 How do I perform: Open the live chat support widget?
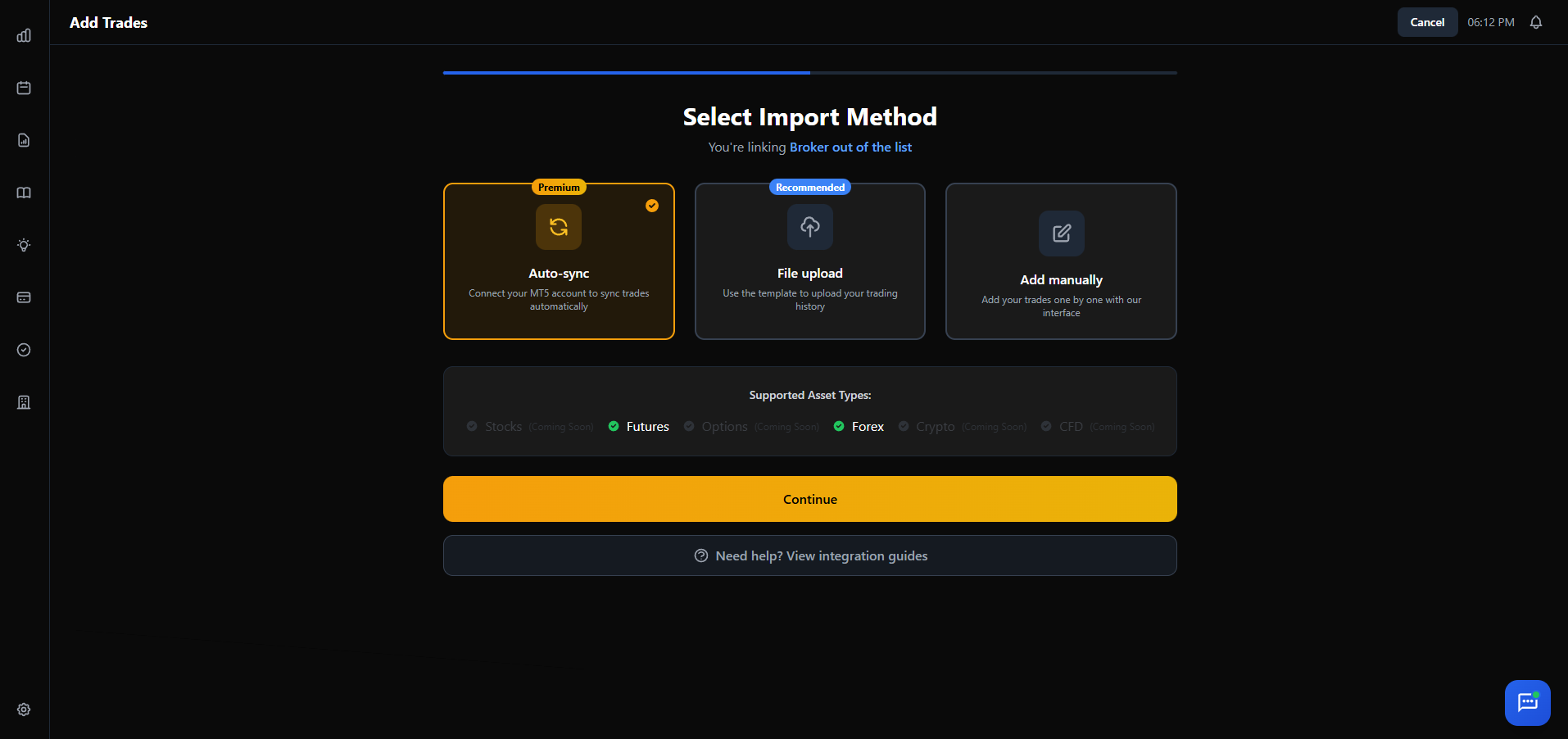pyautogui.click(x=1527, y=702)
